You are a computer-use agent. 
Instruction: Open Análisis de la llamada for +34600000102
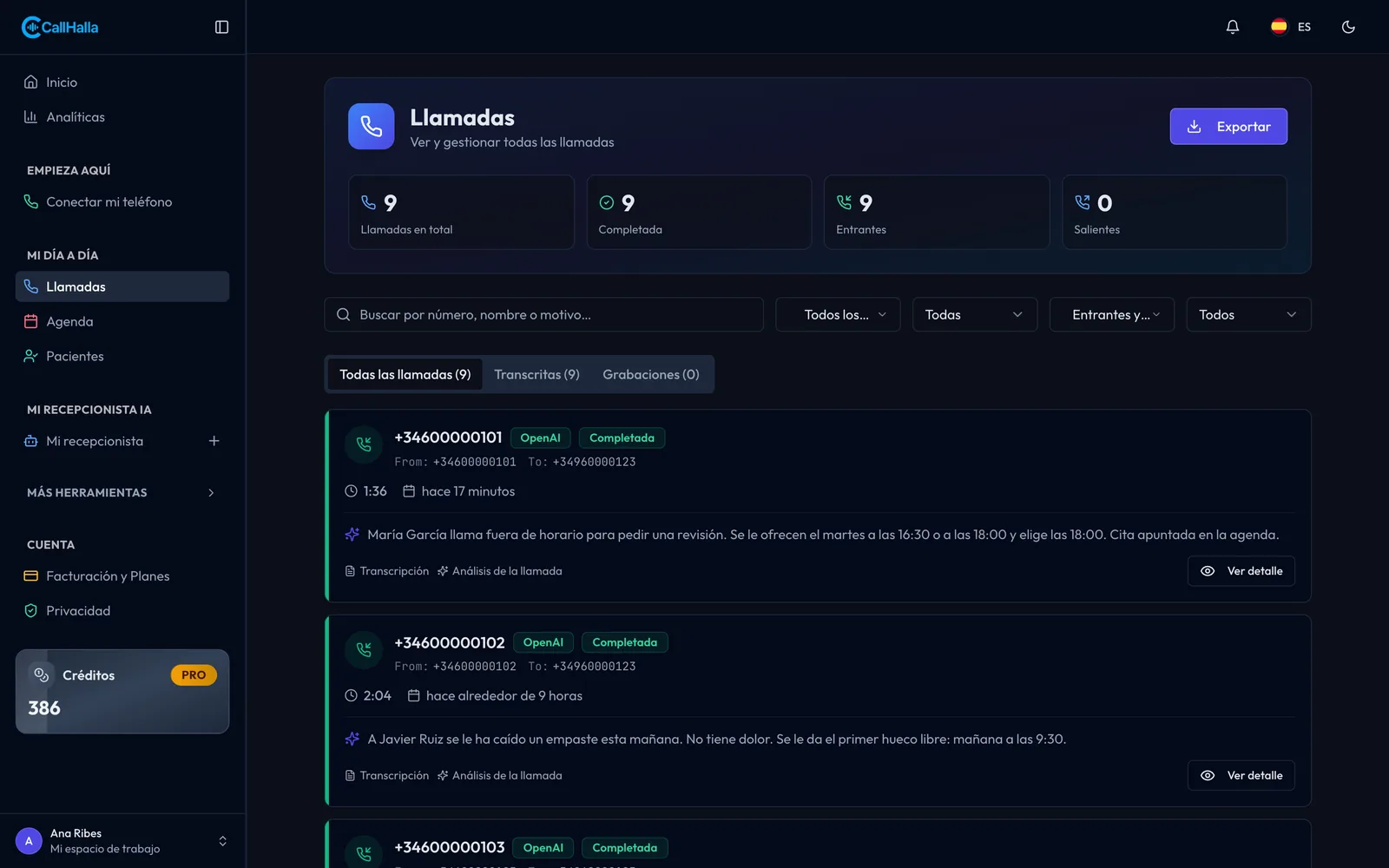click(x=500, y=776)
